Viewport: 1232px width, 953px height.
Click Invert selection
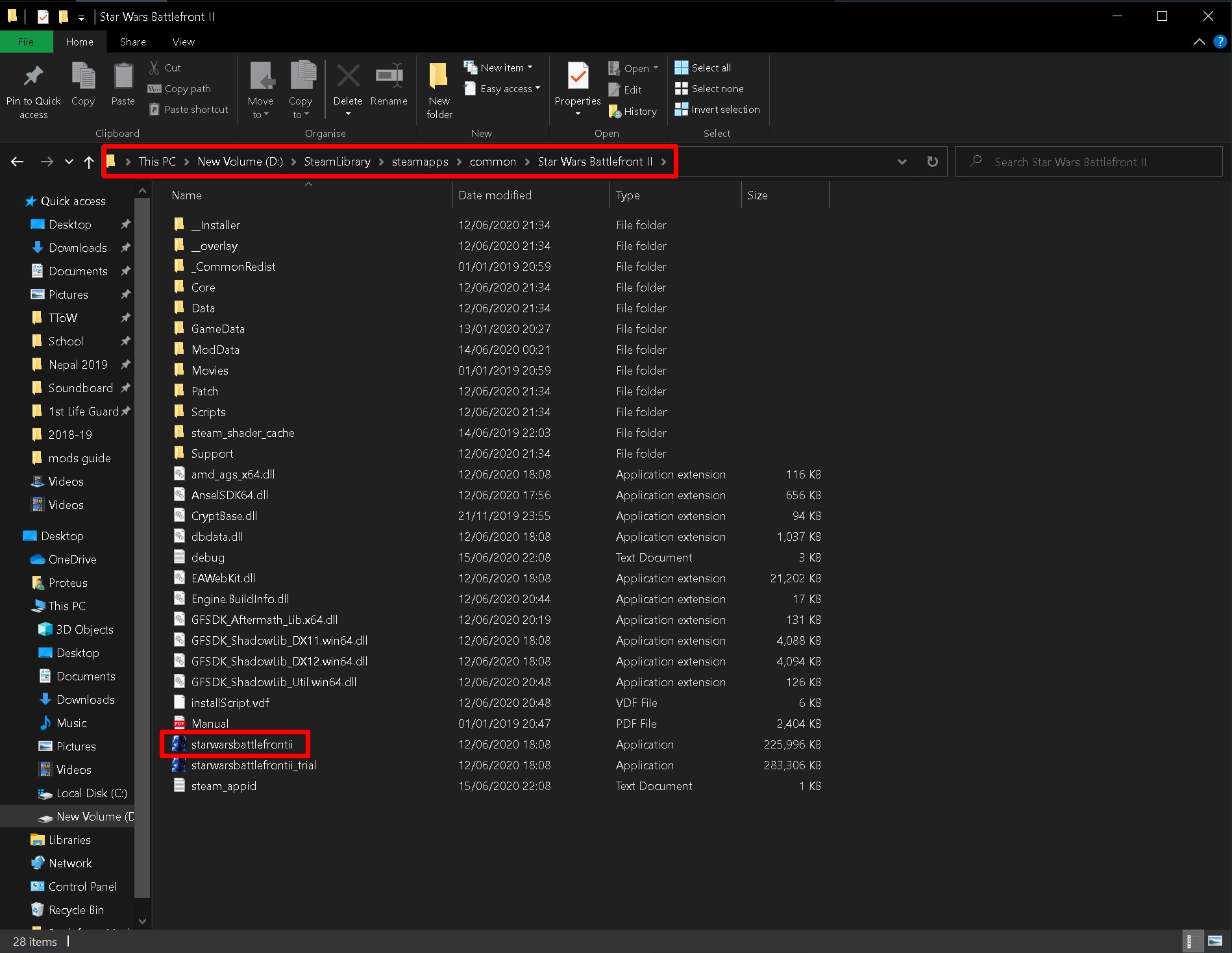(717, 109)
